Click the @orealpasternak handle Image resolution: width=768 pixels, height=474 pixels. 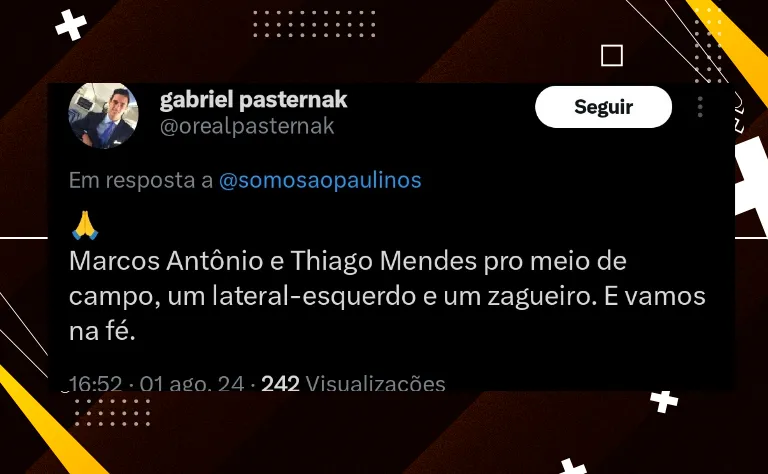[x=247, y=126]
